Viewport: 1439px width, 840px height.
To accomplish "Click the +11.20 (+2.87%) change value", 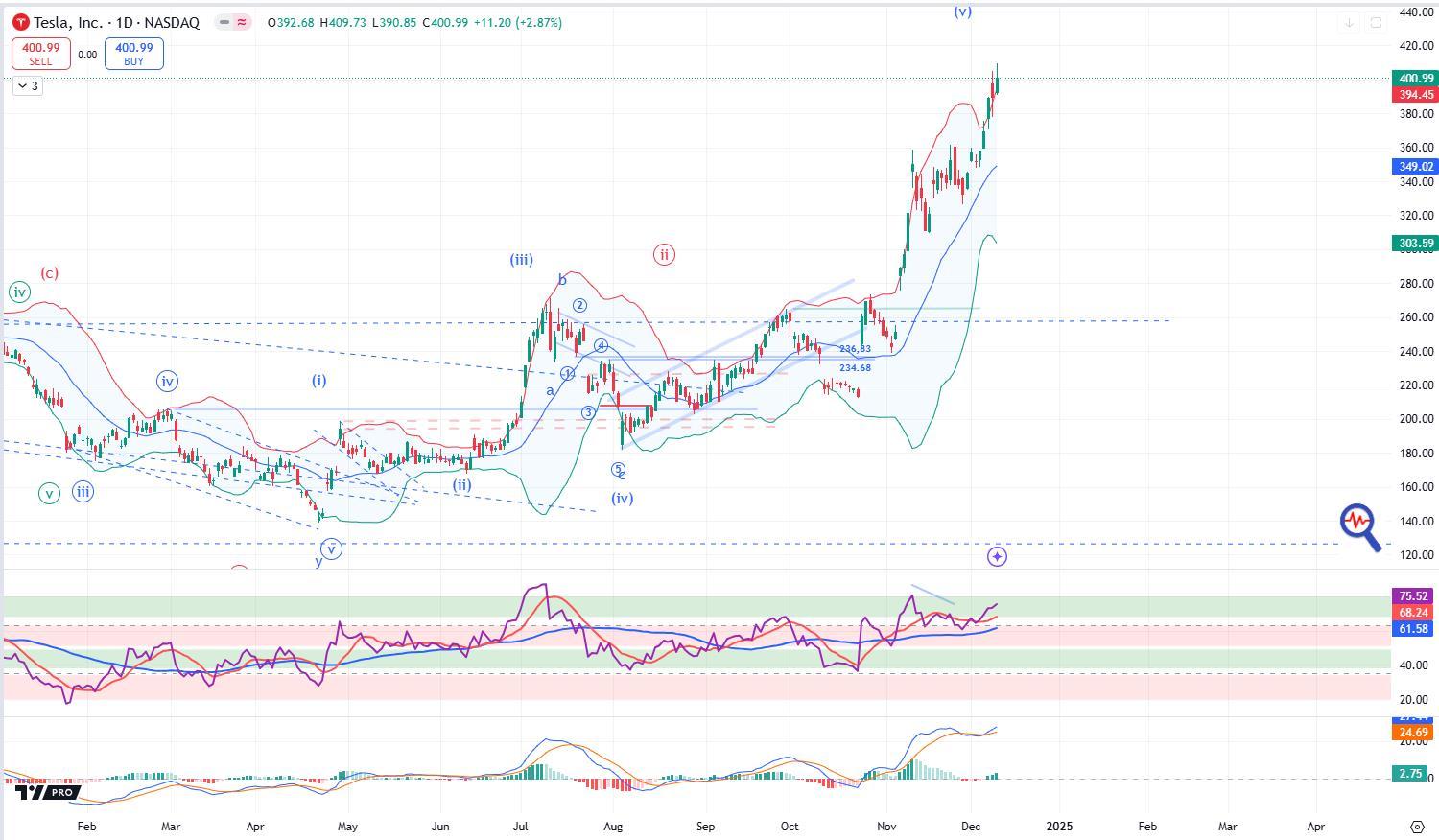I will point(518,23).
